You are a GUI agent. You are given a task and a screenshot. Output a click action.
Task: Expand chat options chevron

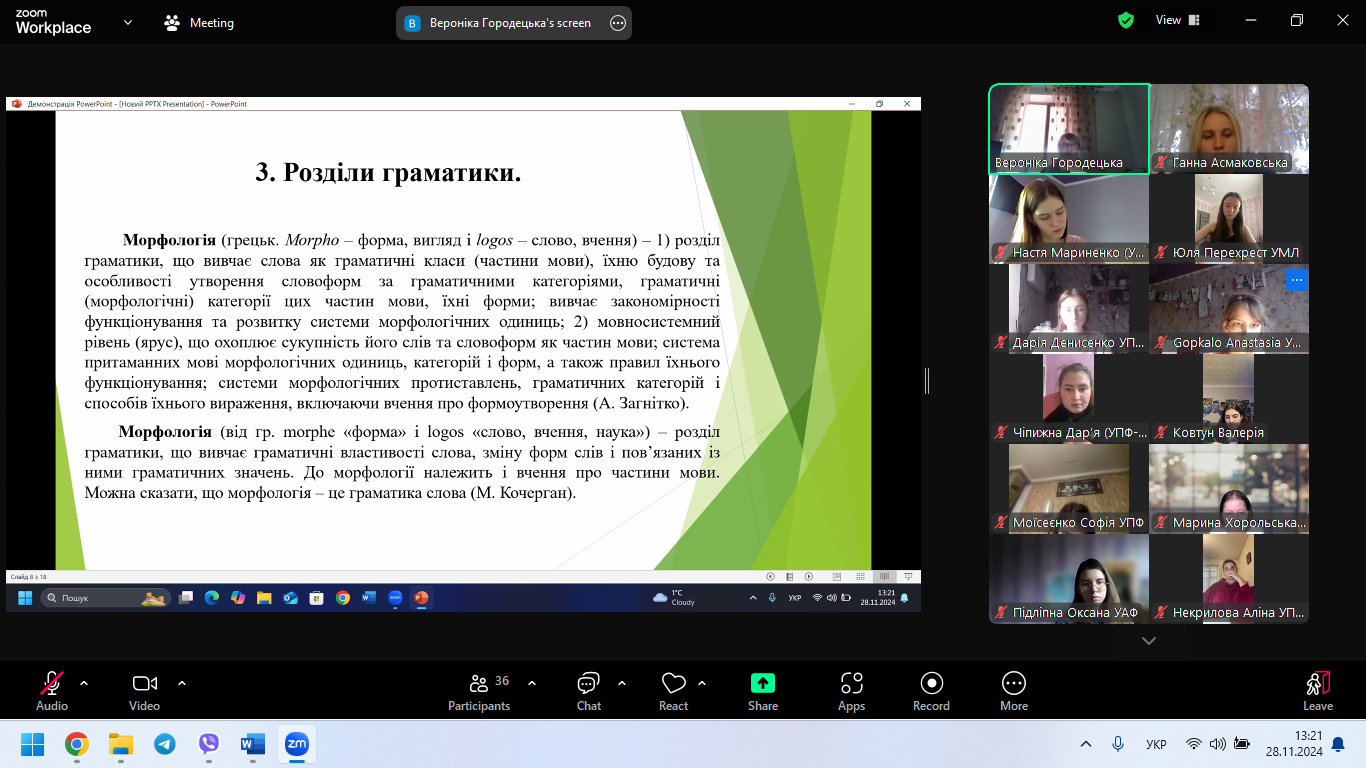coord(622,684)
